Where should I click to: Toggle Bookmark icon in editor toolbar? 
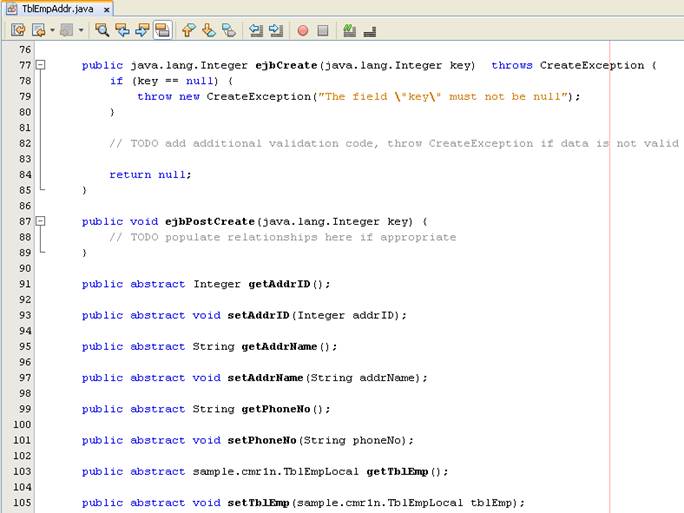pos(229,30)
